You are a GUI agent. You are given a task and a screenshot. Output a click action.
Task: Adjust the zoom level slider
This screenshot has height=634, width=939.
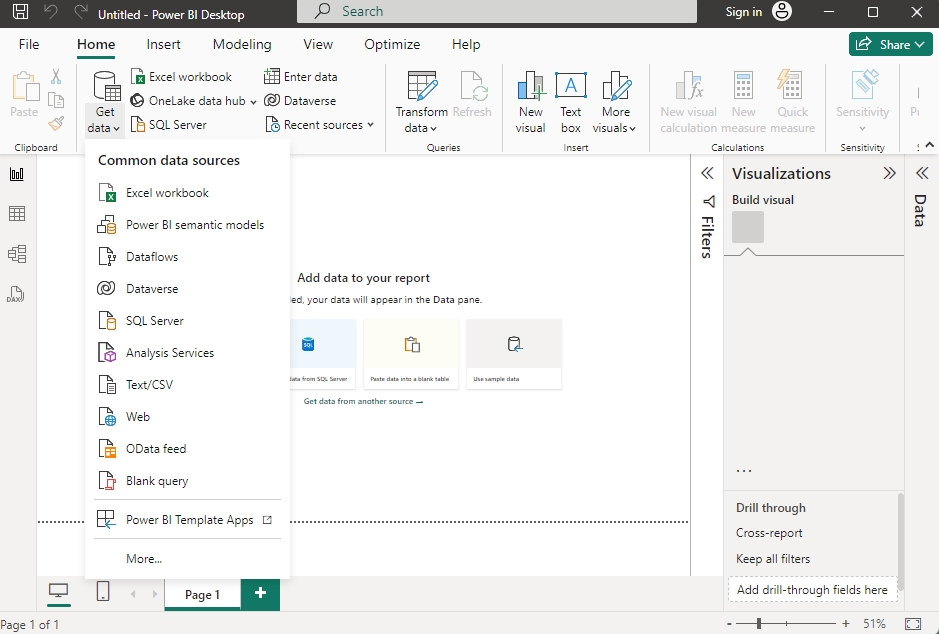pyautogui.click(x=759, y=624)
